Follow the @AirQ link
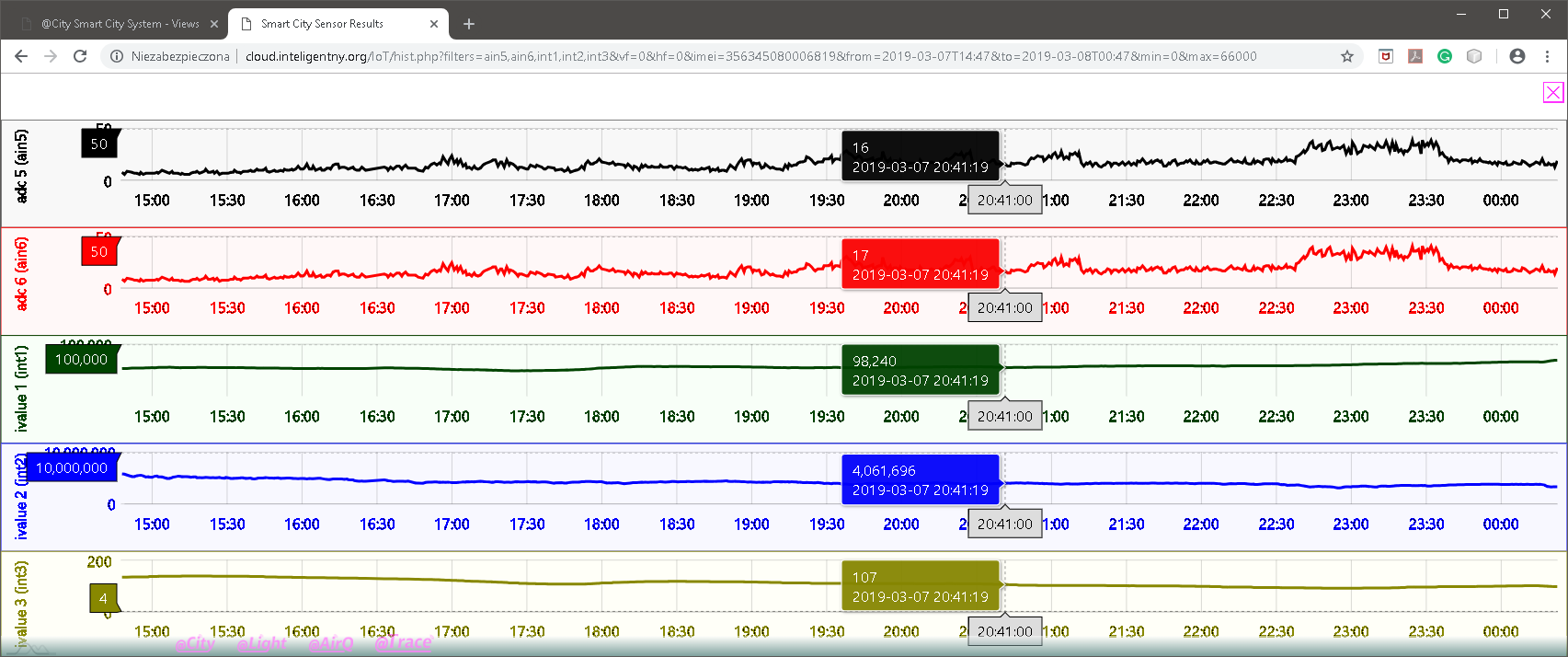This screenshot has width=1568, height=657. pos(330,643)
